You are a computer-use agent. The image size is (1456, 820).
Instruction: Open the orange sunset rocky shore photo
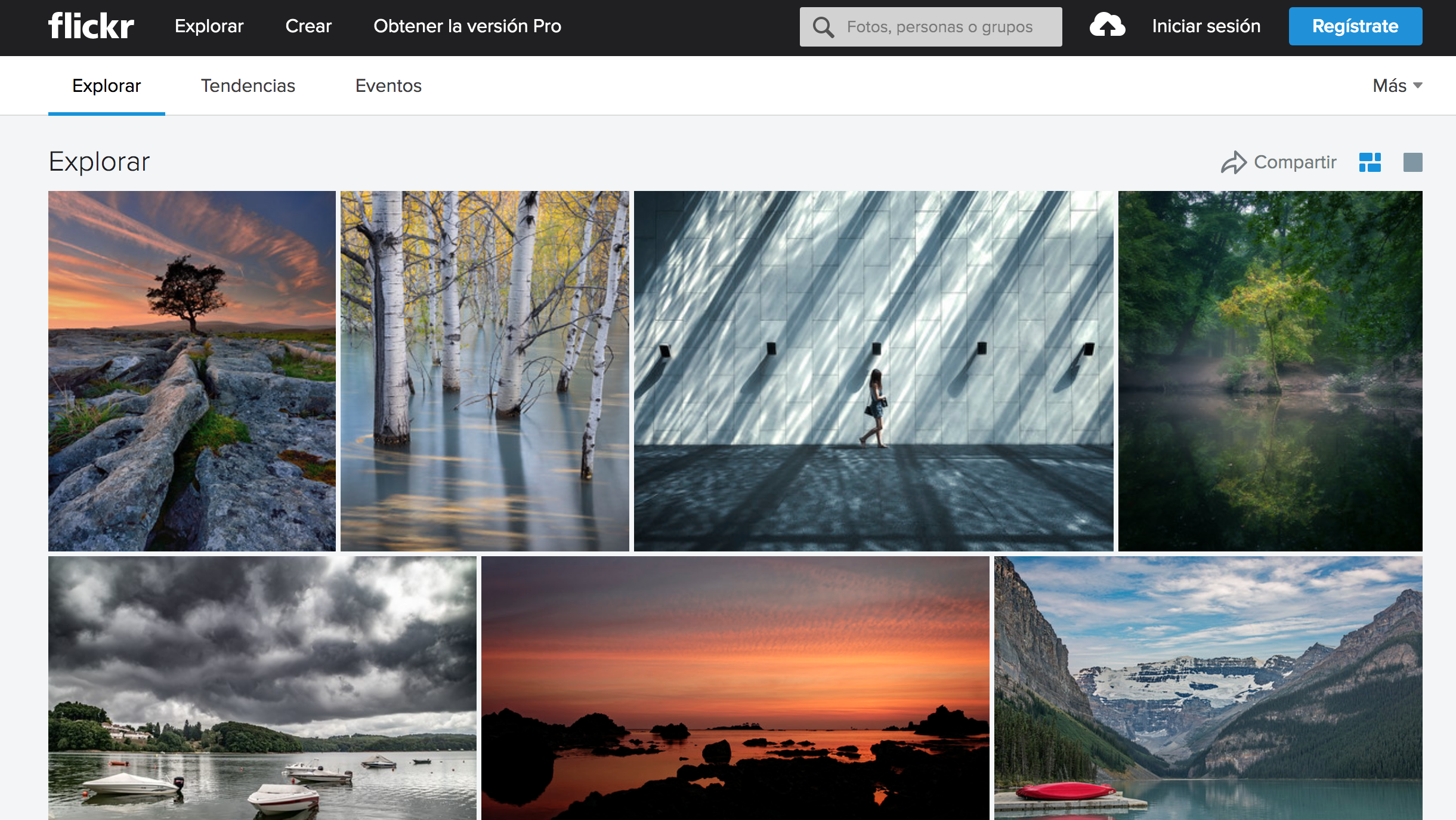click(735, 688)
